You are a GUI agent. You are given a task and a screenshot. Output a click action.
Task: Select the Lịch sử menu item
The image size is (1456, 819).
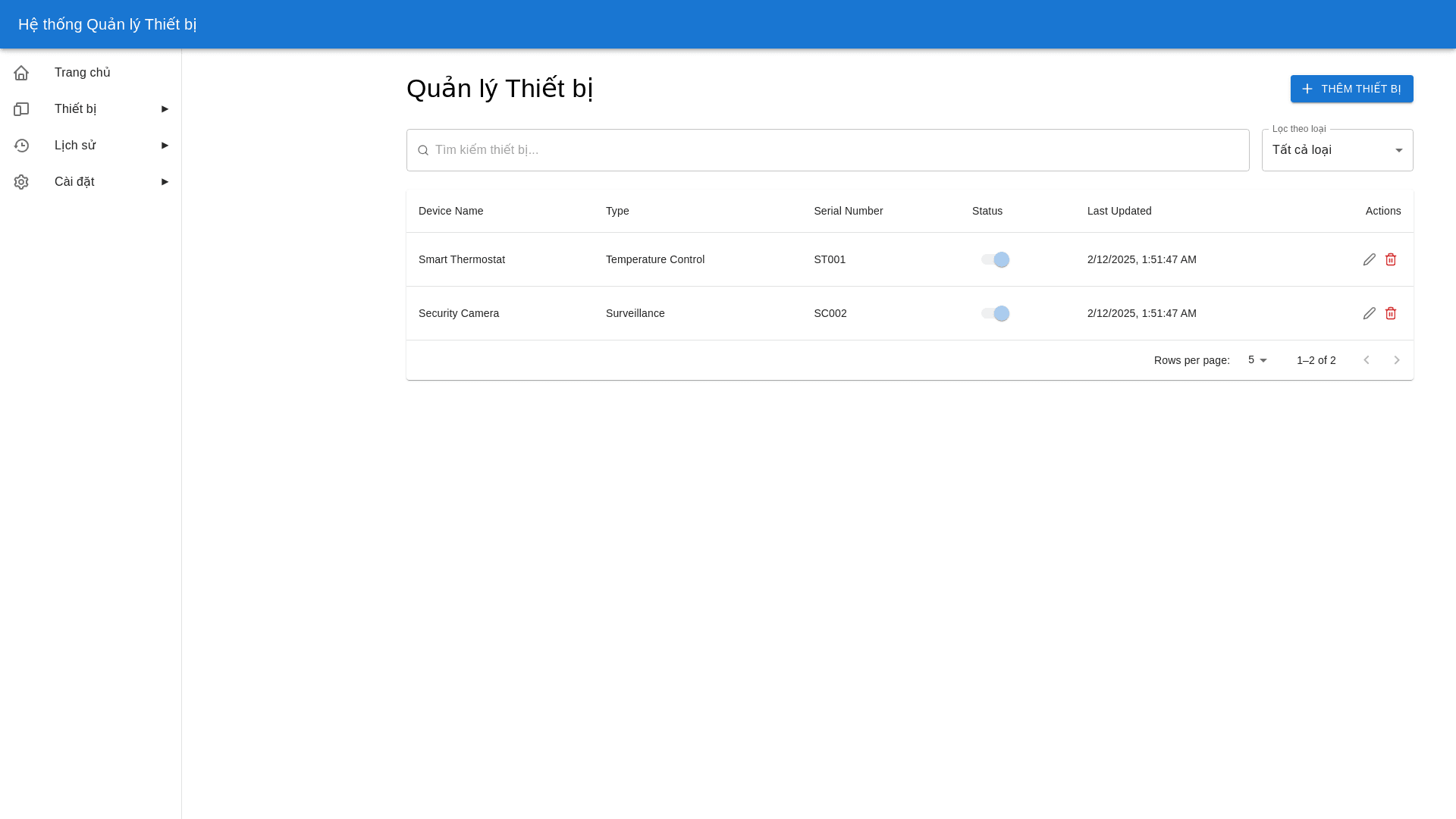pos(75,146)
